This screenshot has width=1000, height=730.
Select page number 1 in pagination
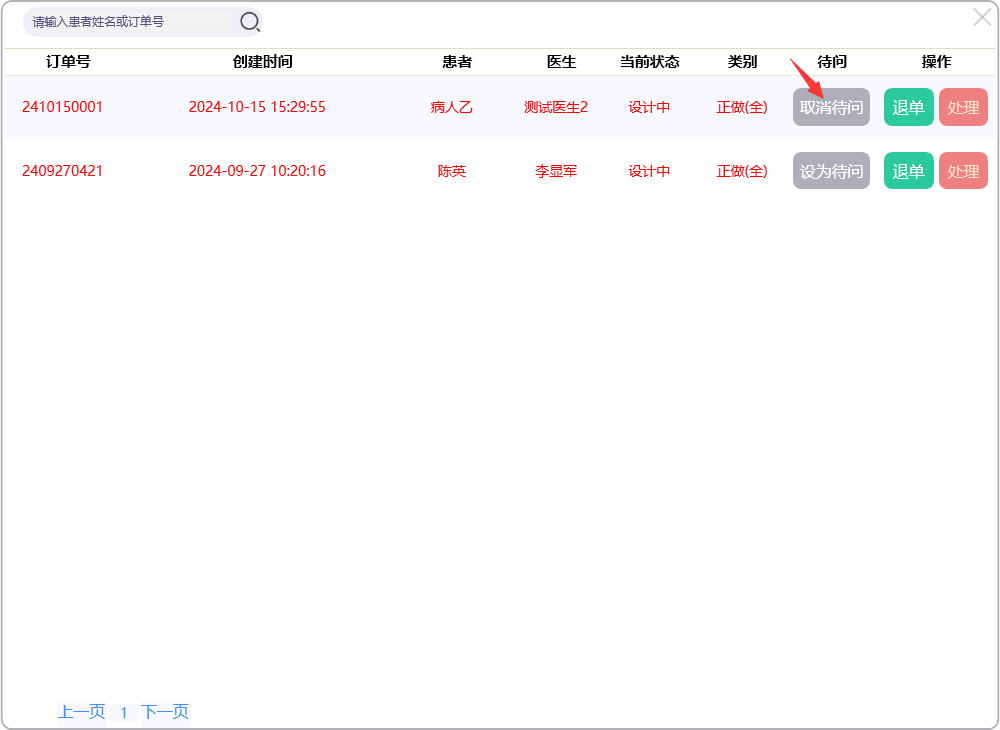click(x=124, y=712)
